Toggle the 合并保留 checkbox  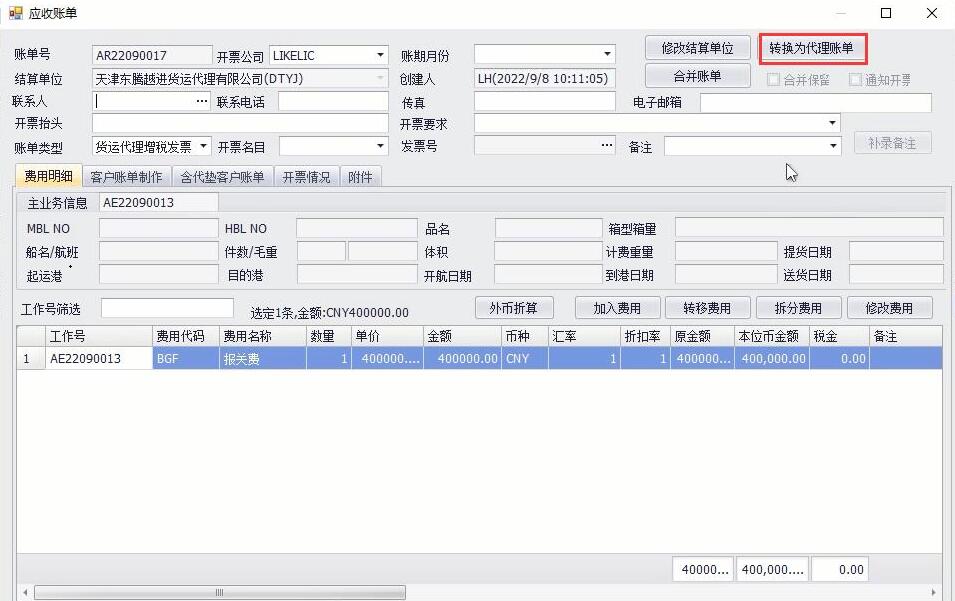tap(774, 80)
